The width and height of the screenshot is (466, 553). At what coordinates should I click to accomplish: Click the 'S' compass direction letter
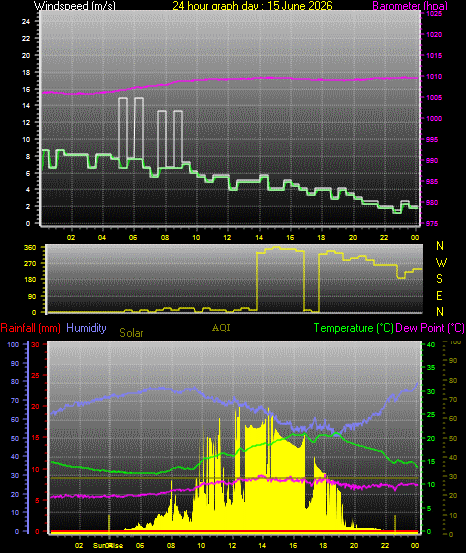pyautogui.click(x=439, y=279)
